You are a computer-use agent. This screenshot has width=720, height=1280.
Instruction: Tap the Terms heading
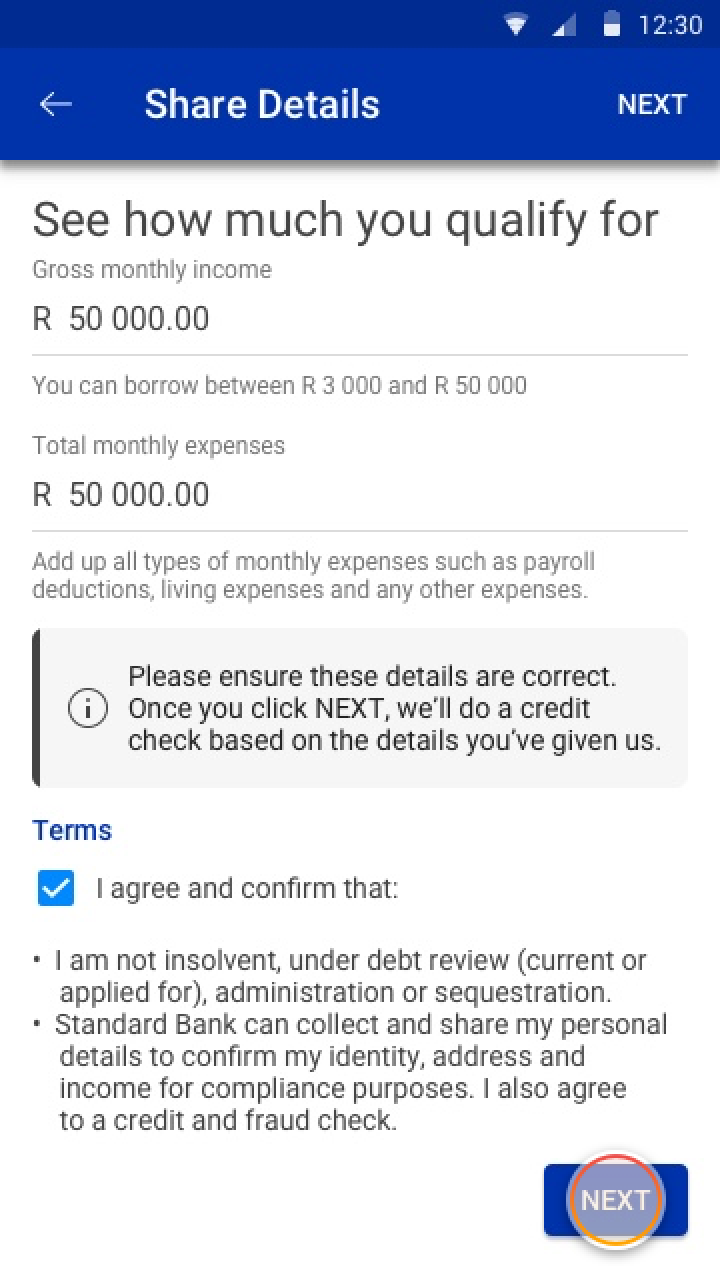coord(72,830)
